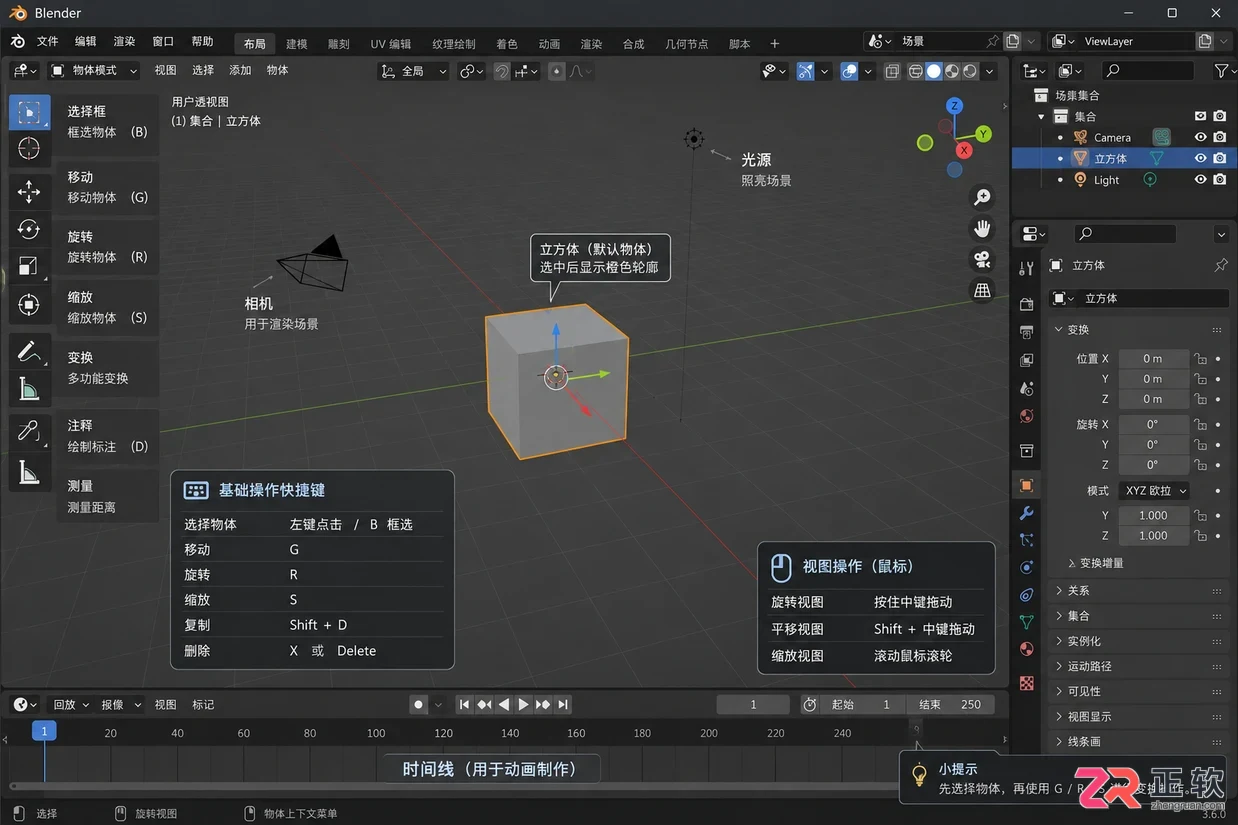Open World properties tab (red globe icon)
Viewport: 1238px width, 825px height.
point(1026,416)
